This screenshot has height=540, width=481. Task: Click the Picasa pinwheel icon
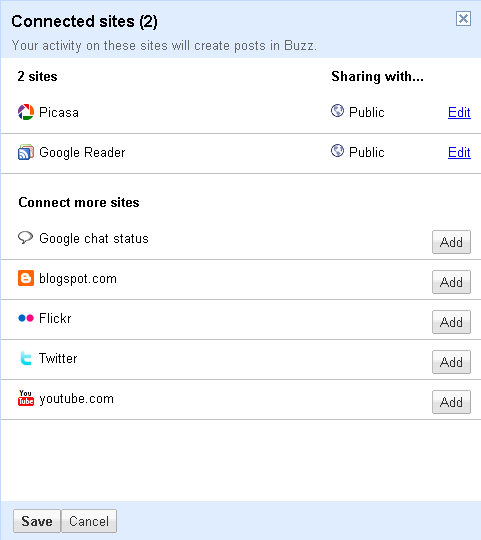[26, 112]
